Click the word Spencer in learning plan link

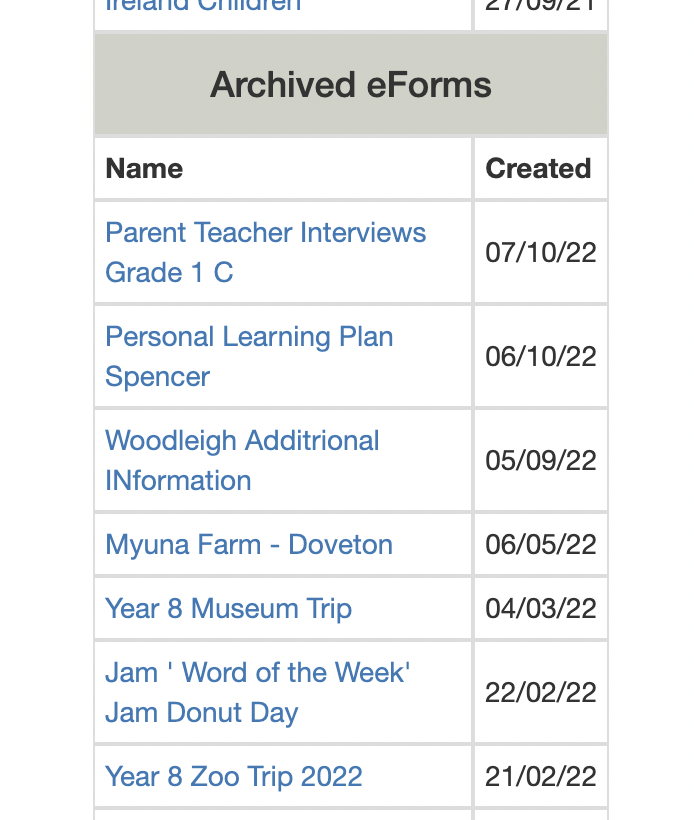click(x=157, y=377)
